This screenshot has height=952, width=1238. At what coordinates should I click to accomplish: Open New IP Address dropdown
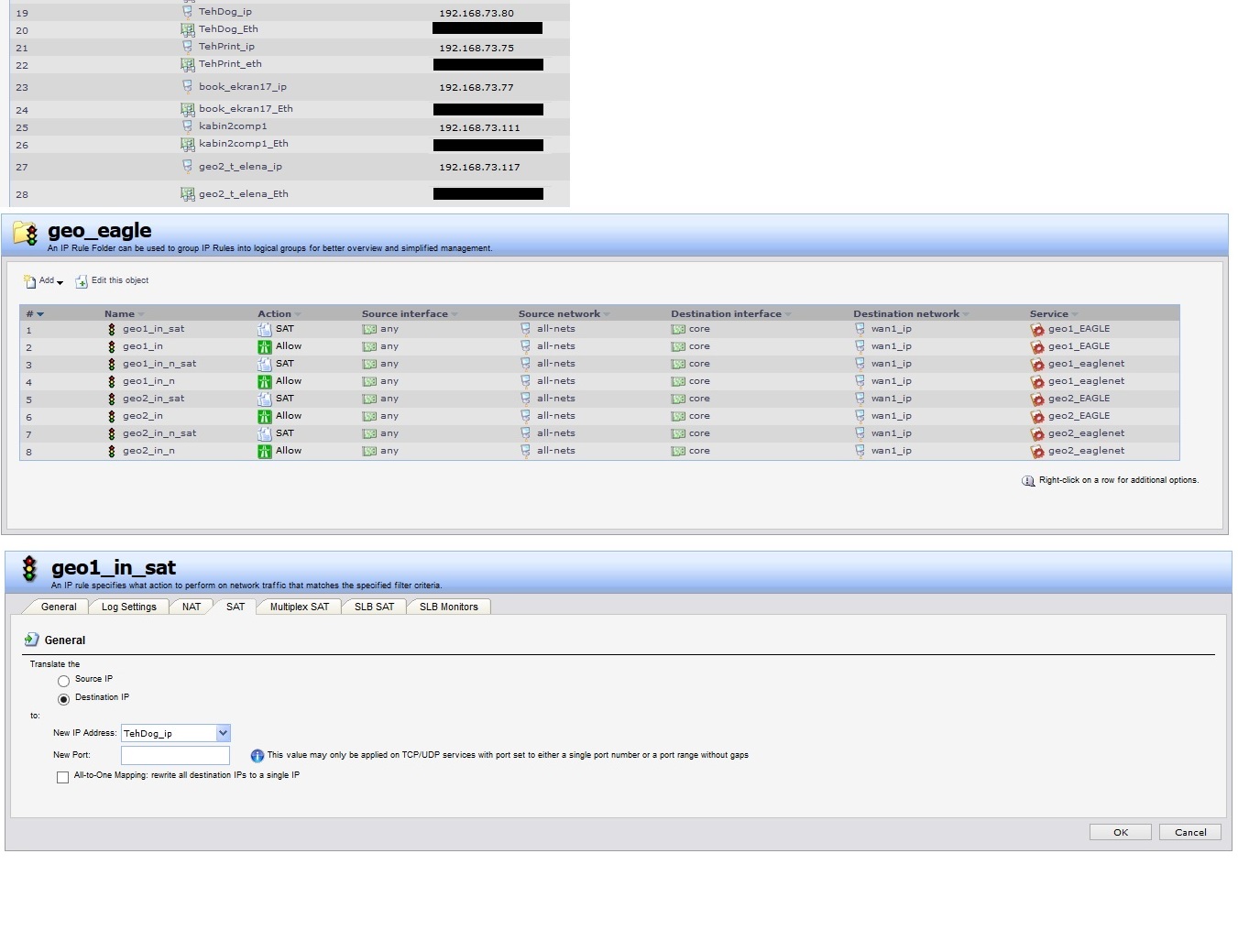[x=223, y=733]
